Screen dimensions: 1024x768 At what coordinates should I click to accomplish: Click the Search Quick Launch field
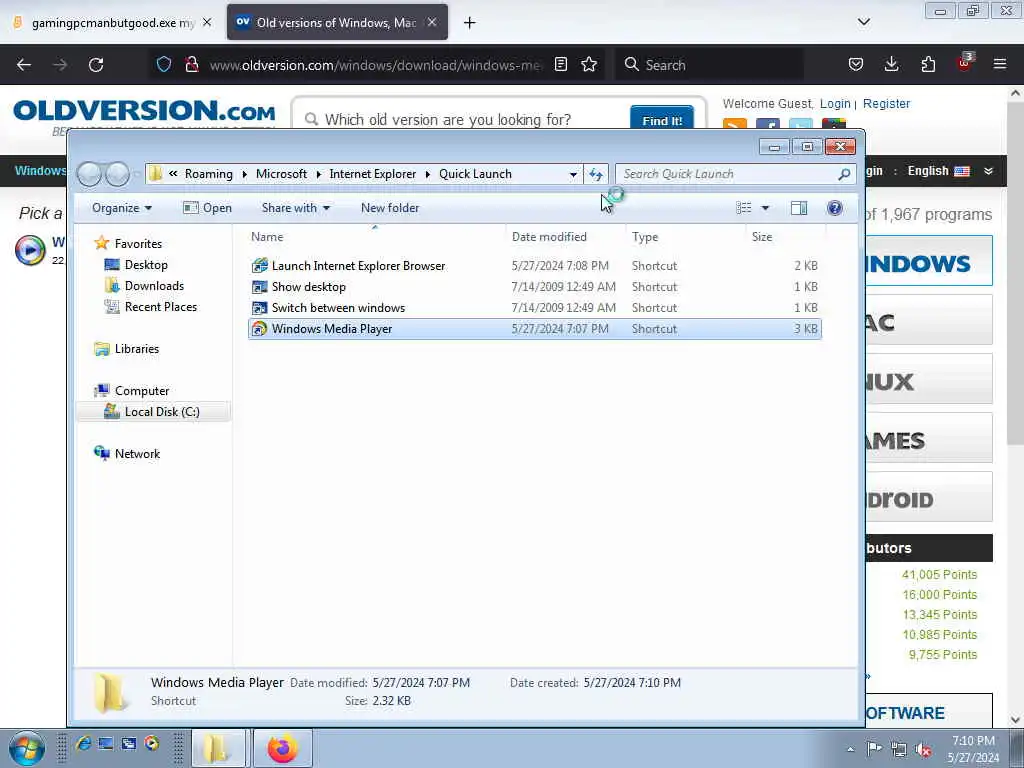735,174
